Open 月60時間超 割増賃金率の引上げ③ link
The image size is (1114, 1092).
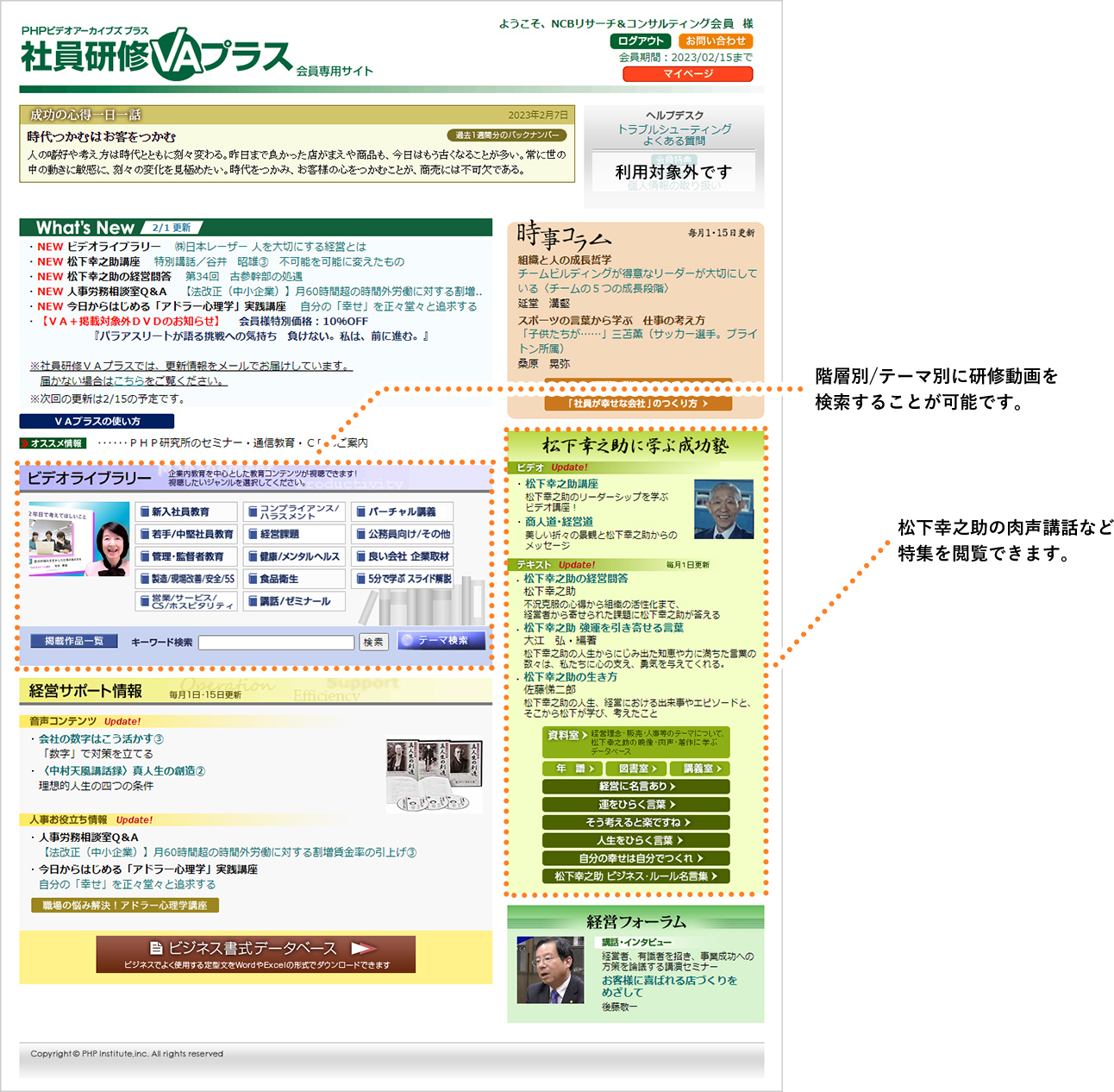tap(228, 852)
